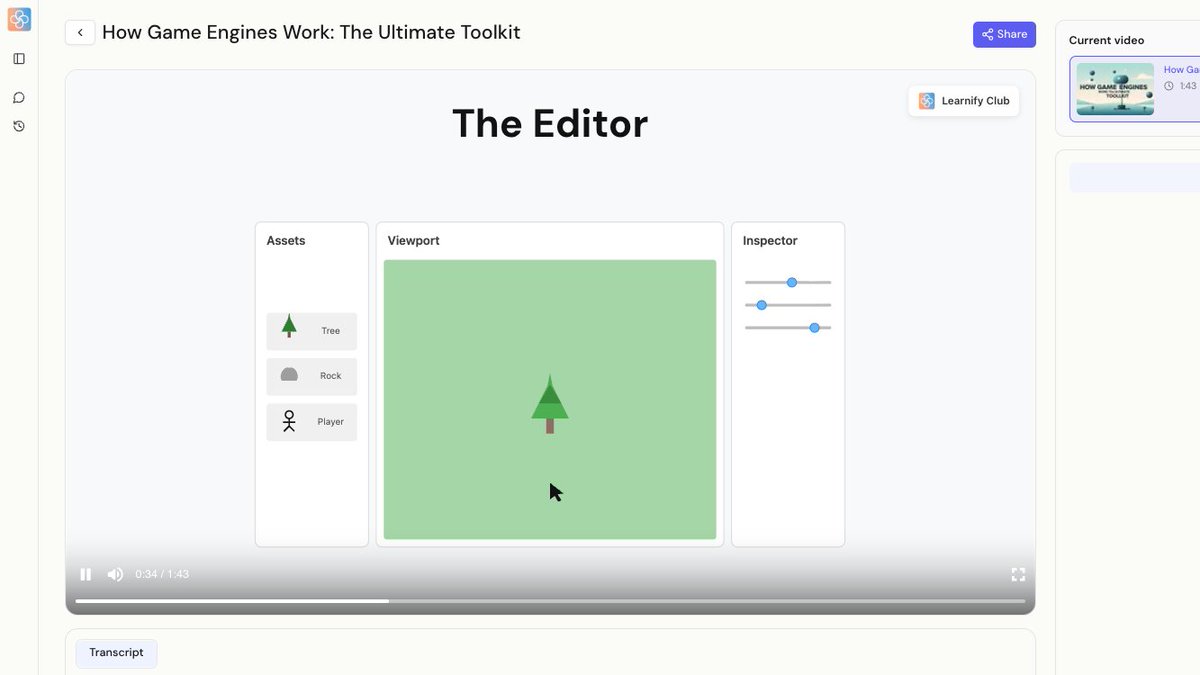The image size is (1200, 675).
Task: Click the 'Current video' heading
Action: pos(1107,41)
